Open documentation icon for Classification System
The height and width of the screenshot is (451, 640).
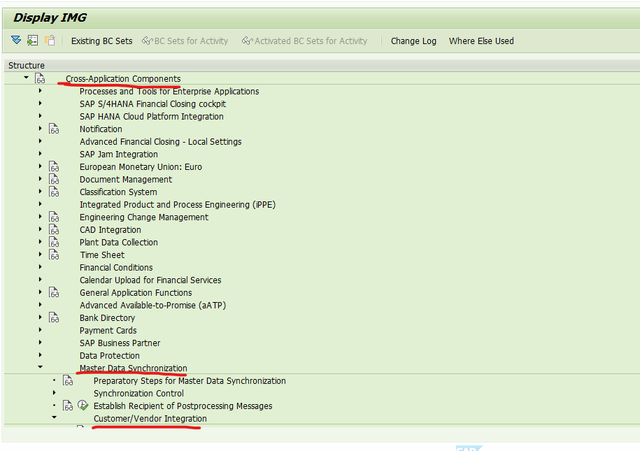(54, 192)
